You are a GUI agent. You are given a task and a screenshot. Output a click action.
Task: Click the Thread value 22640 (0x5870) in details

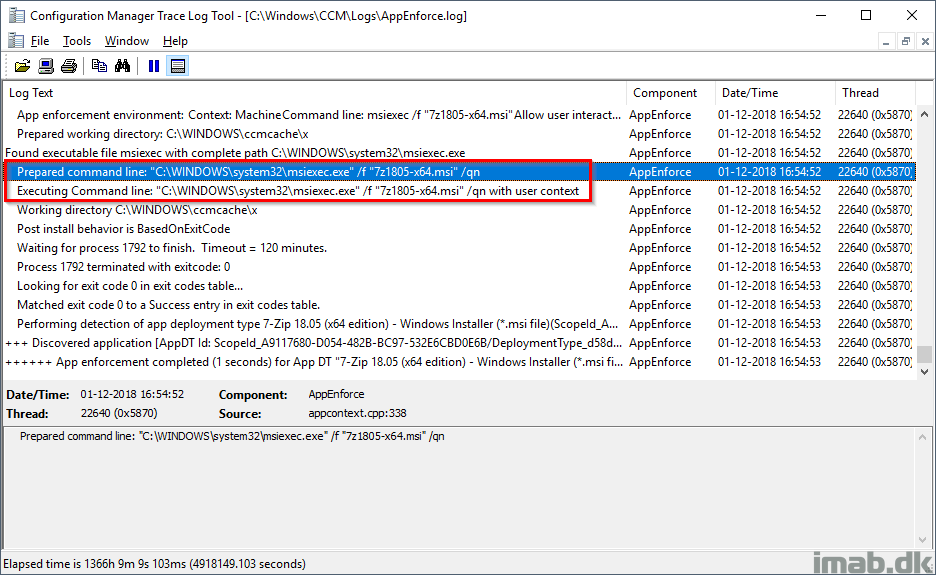pos(119,413)
